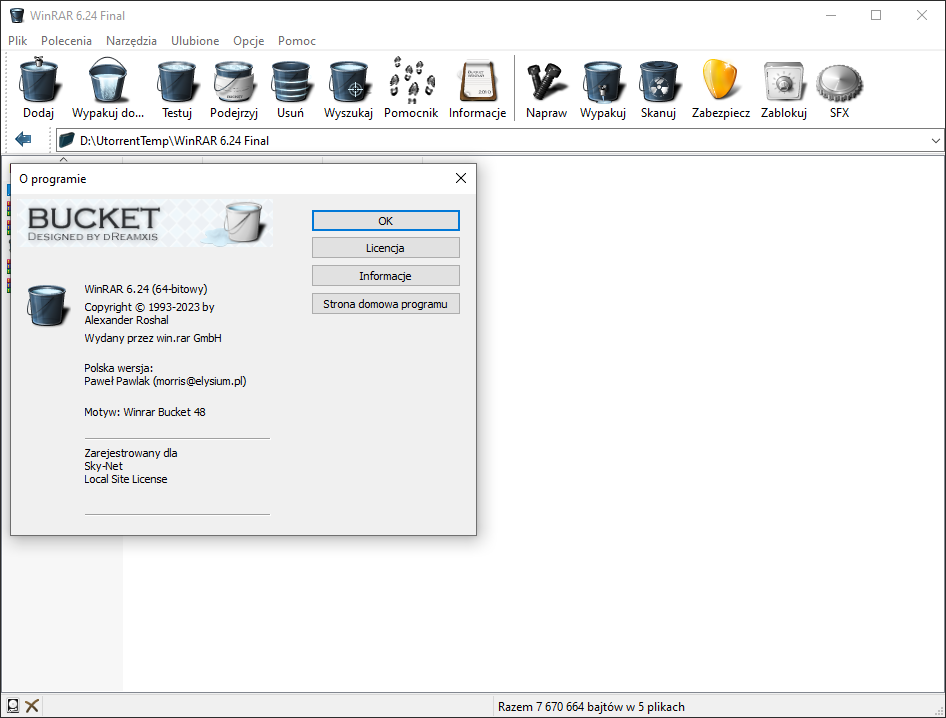Click the bucket icon in About dialog
Screen dimensions: 946x718
point(47,306)
